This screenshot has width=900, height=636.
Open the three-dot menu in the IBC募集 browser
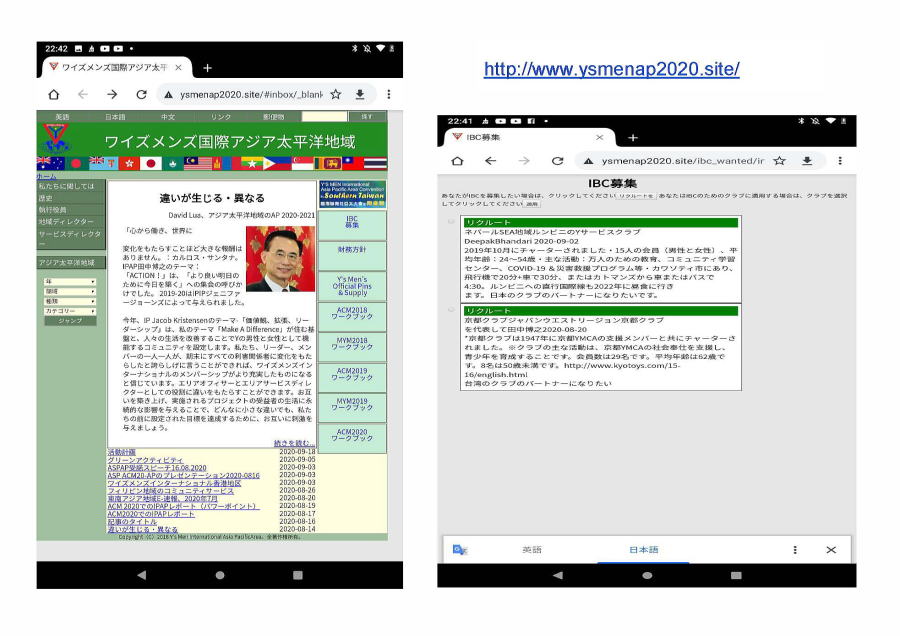tap(840, 161)
